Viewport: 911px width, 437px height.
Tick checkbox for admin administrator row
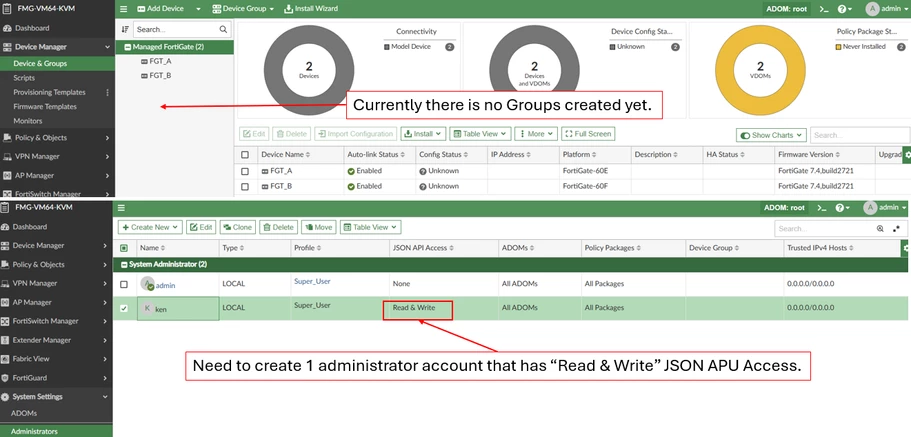pyautogui.click(x=124, y=284)
